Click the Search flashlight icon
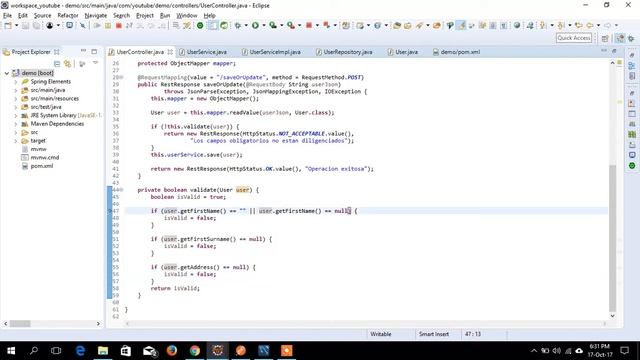The image size is (640, 360). 419,25
